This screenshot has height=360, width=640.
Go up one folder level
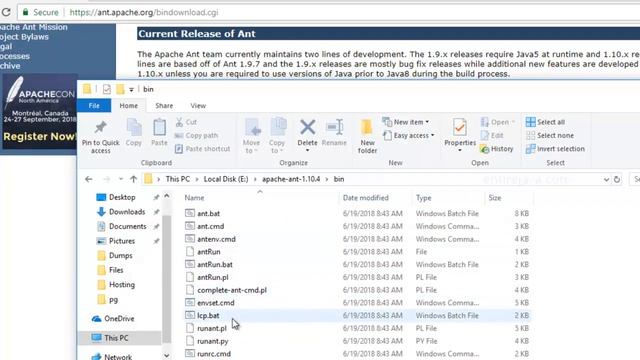tap(133, 179)
